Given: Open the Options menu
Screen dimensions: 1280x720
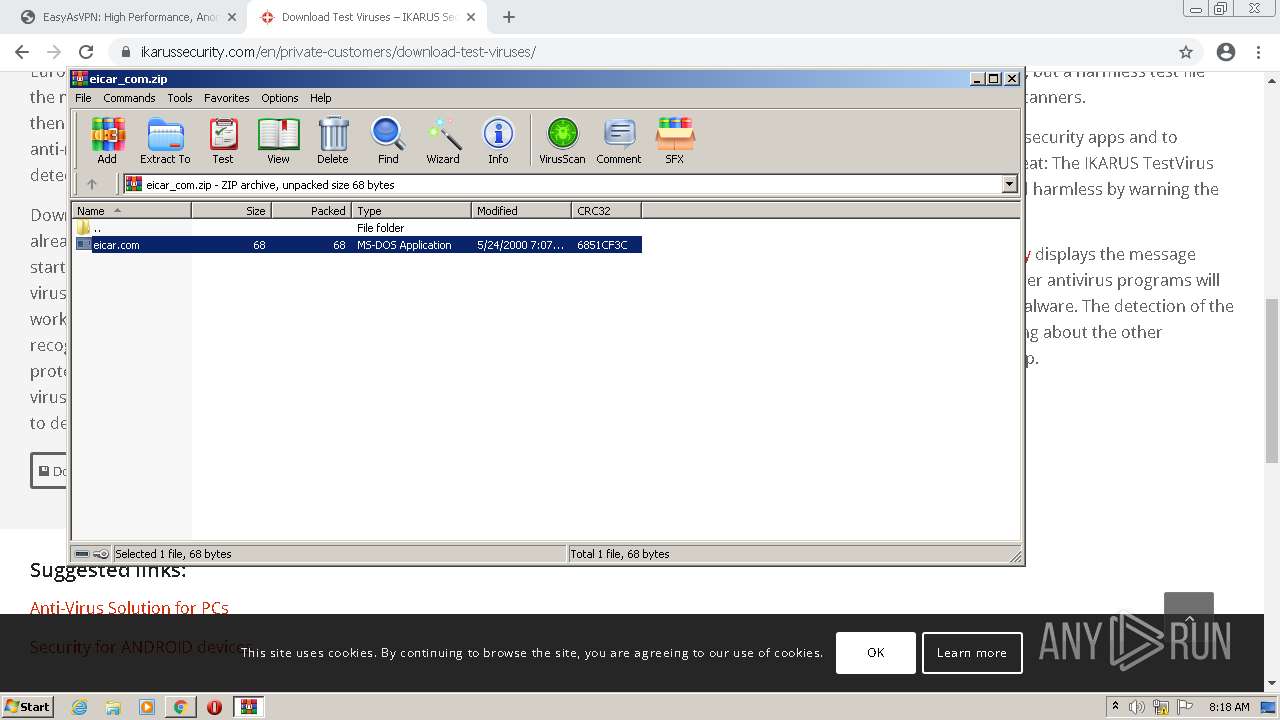Looking at the screenshot, I should click(280, 98).
